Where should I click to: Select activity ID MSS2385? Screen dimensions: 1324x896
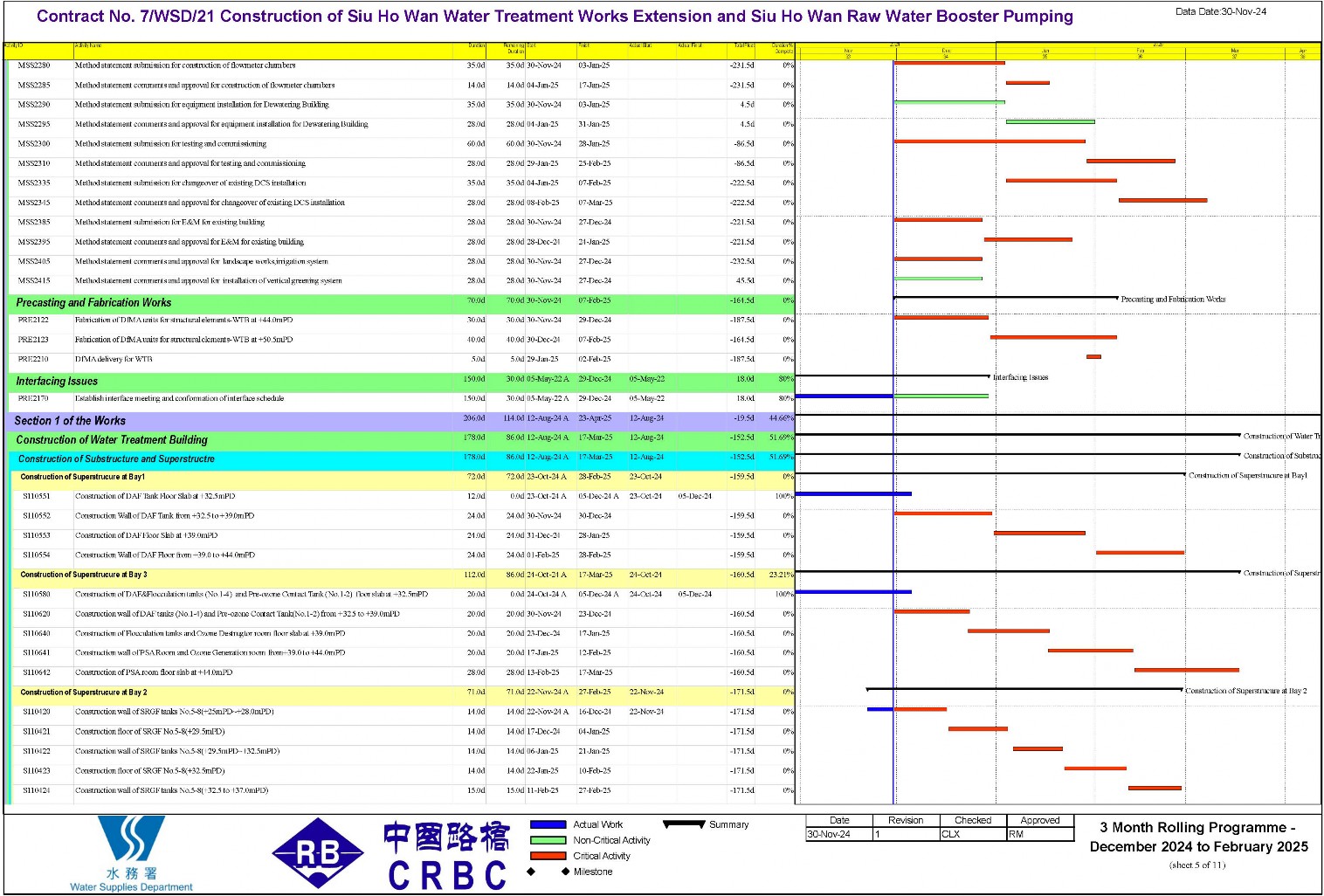(34, 223)
